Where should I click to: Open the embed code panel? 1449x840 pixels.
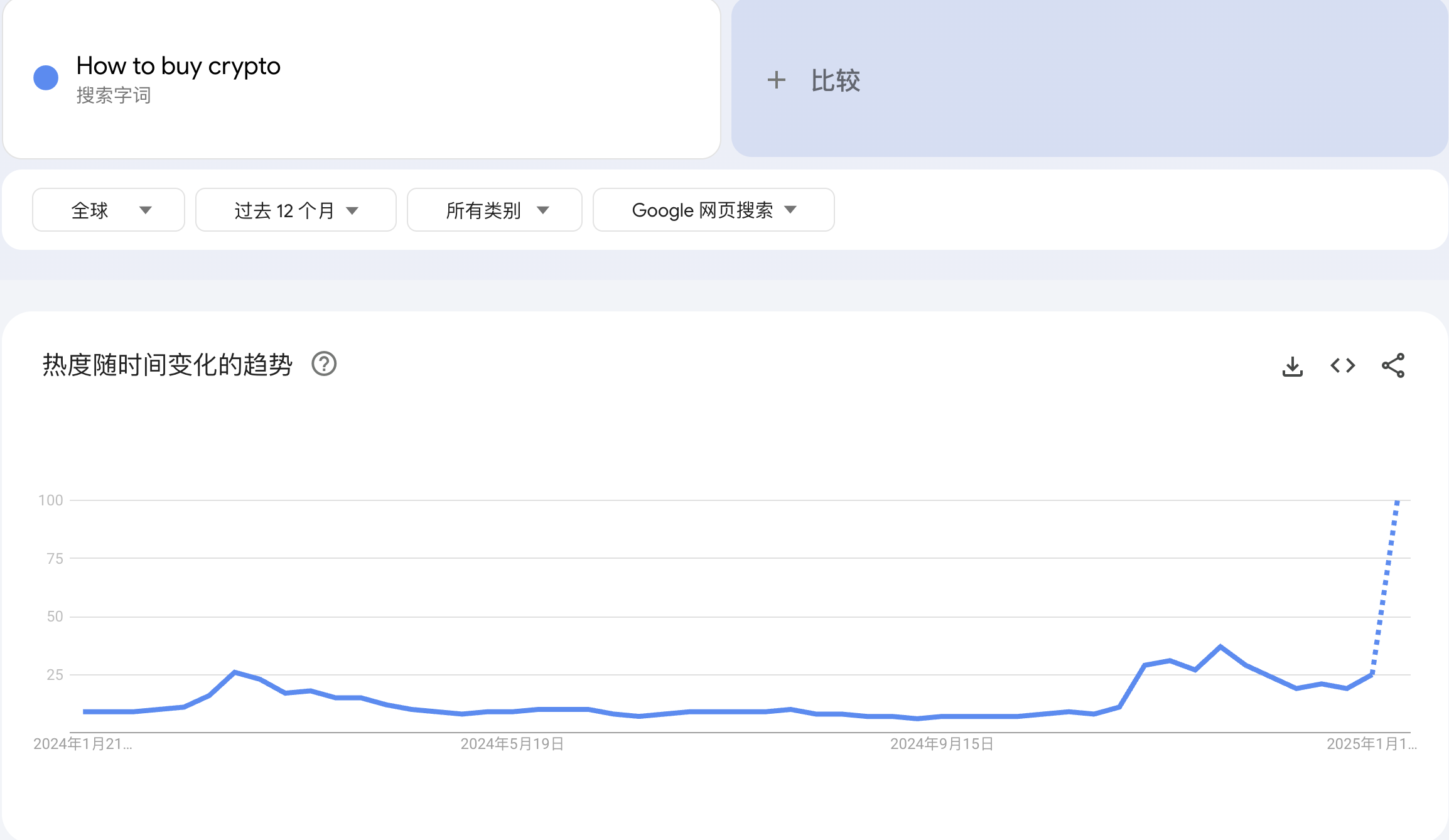tap(1343, 365)
